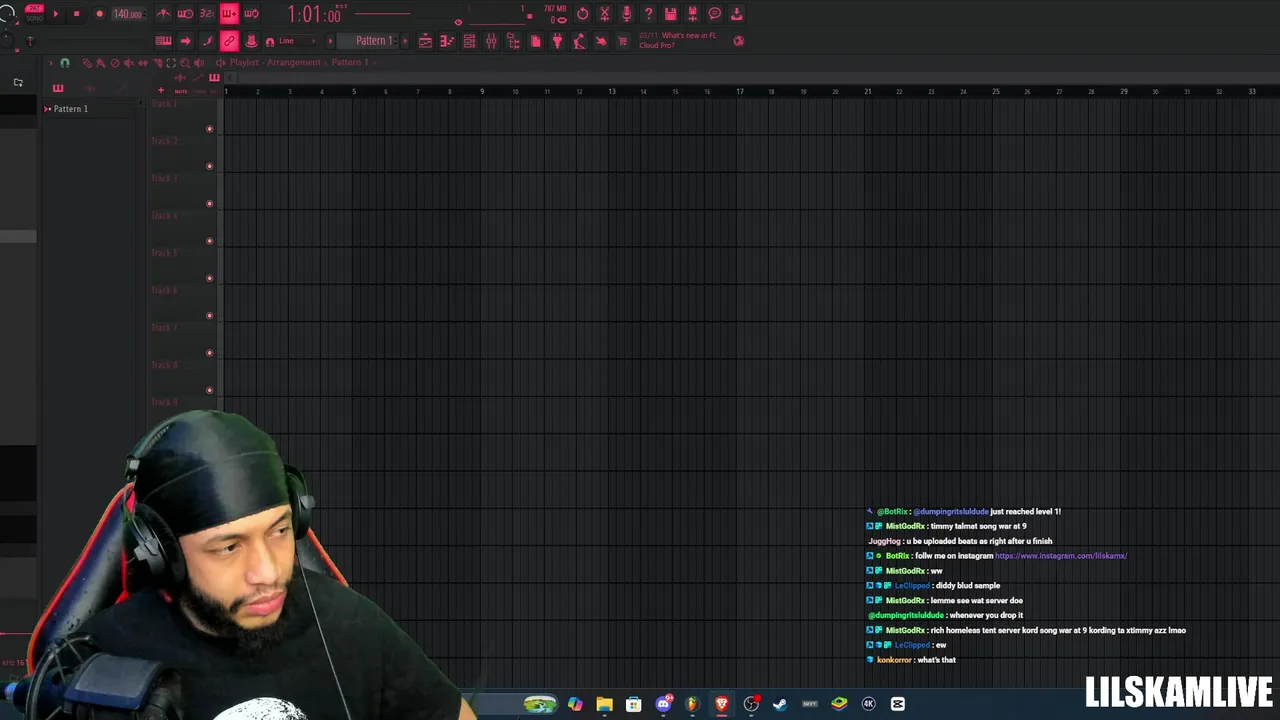Click the Play button in transport

click(56, 14)
